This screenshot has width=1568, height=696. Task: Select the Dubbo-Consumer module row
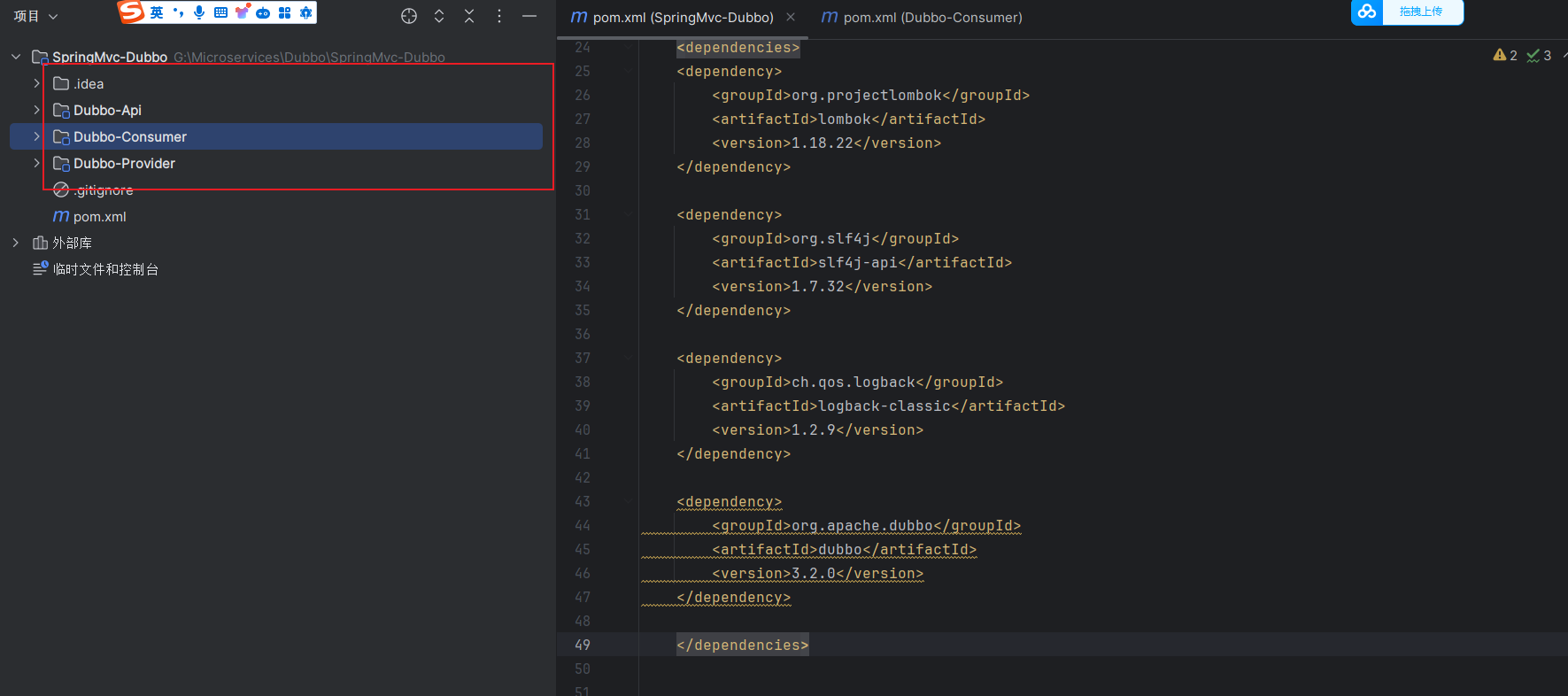(276, 136)
